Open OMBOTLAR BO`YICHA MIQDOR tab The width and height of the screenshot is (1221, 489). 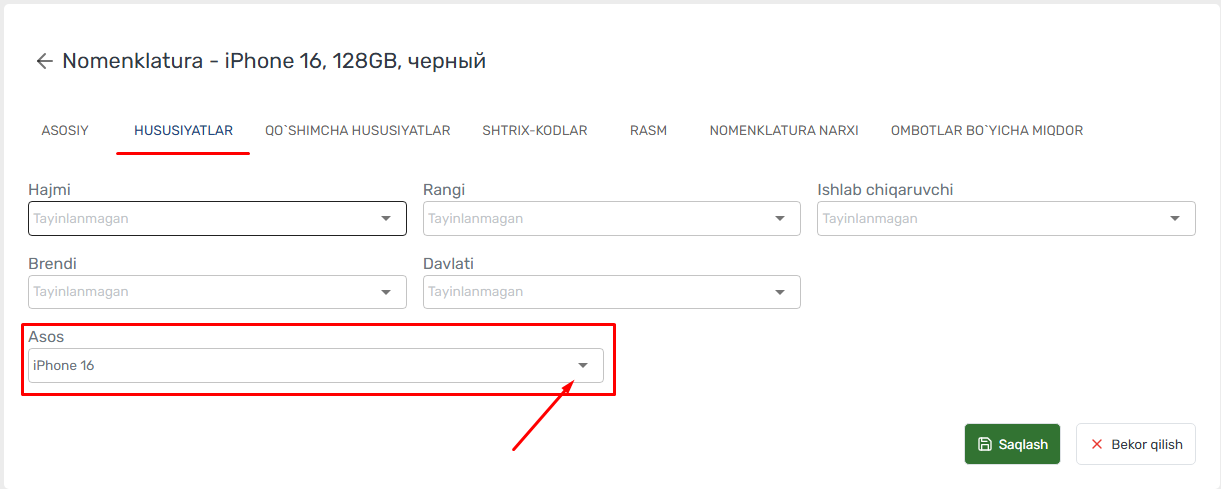(x=987, y=130)
